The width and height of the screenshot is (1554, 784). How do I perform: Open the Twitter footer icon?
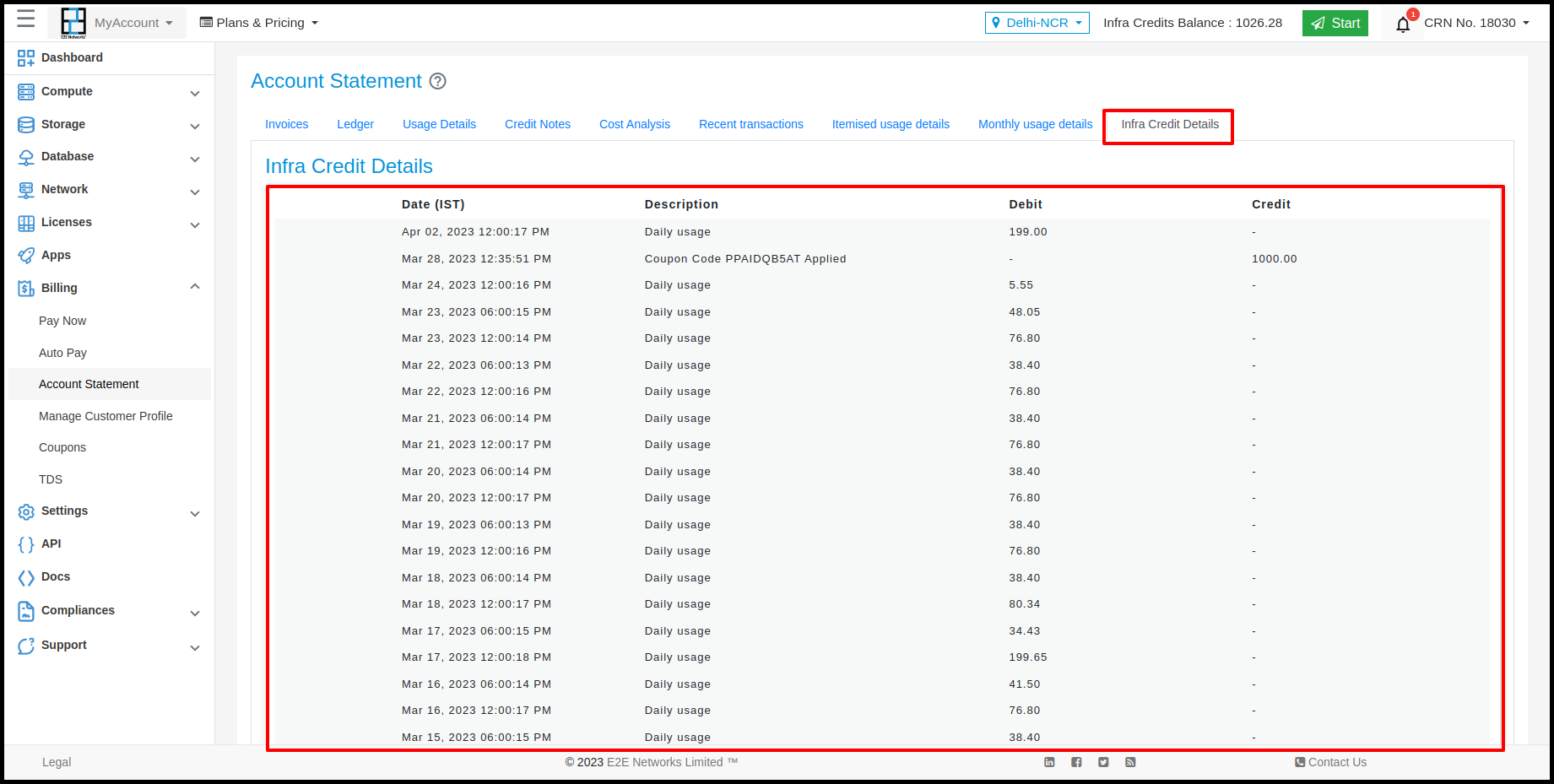point(1103,762)
